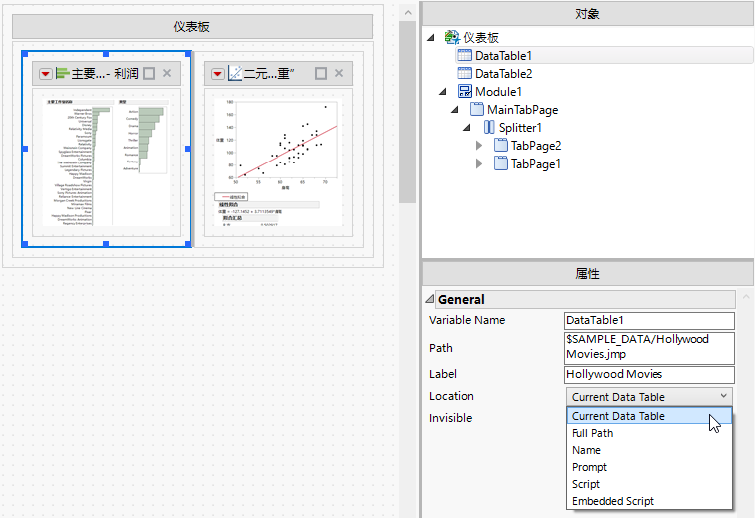Image resolution: width=755 pixels, height=518 pixels.
Task: Click the Variable Name input field
Action: [648, 321]
